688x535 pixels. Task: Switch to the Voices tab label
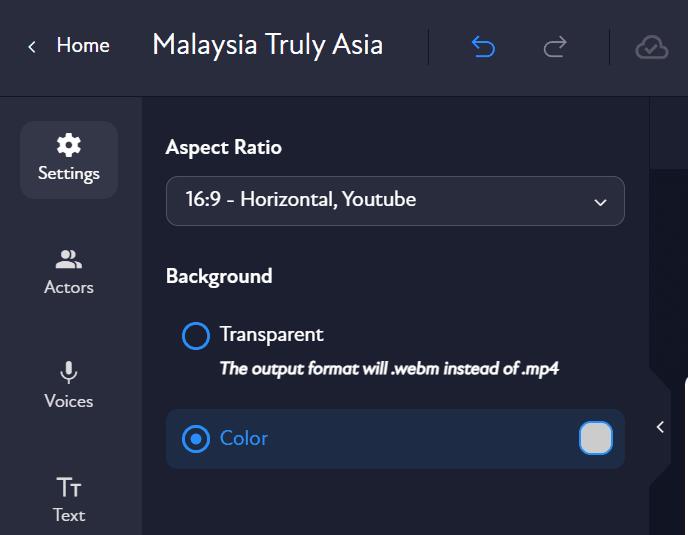[69, 401]
